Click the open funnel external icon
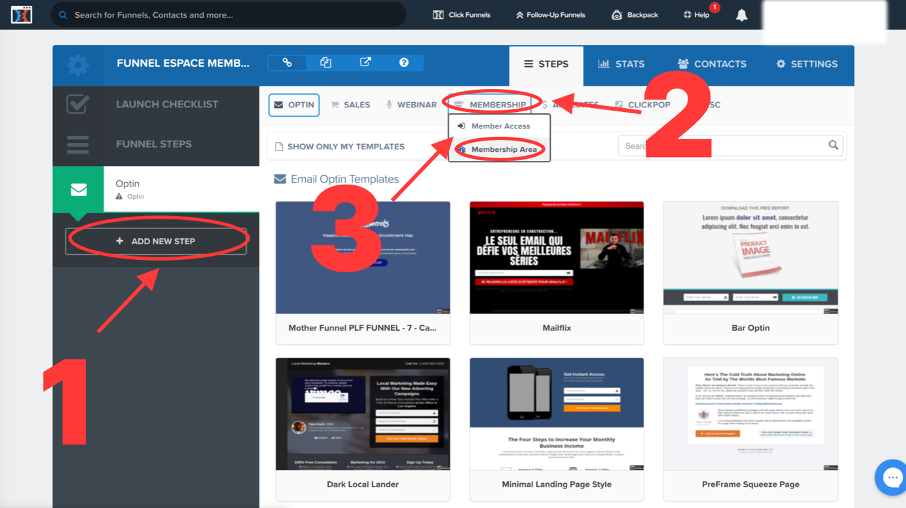 click(x=365, y=62)
